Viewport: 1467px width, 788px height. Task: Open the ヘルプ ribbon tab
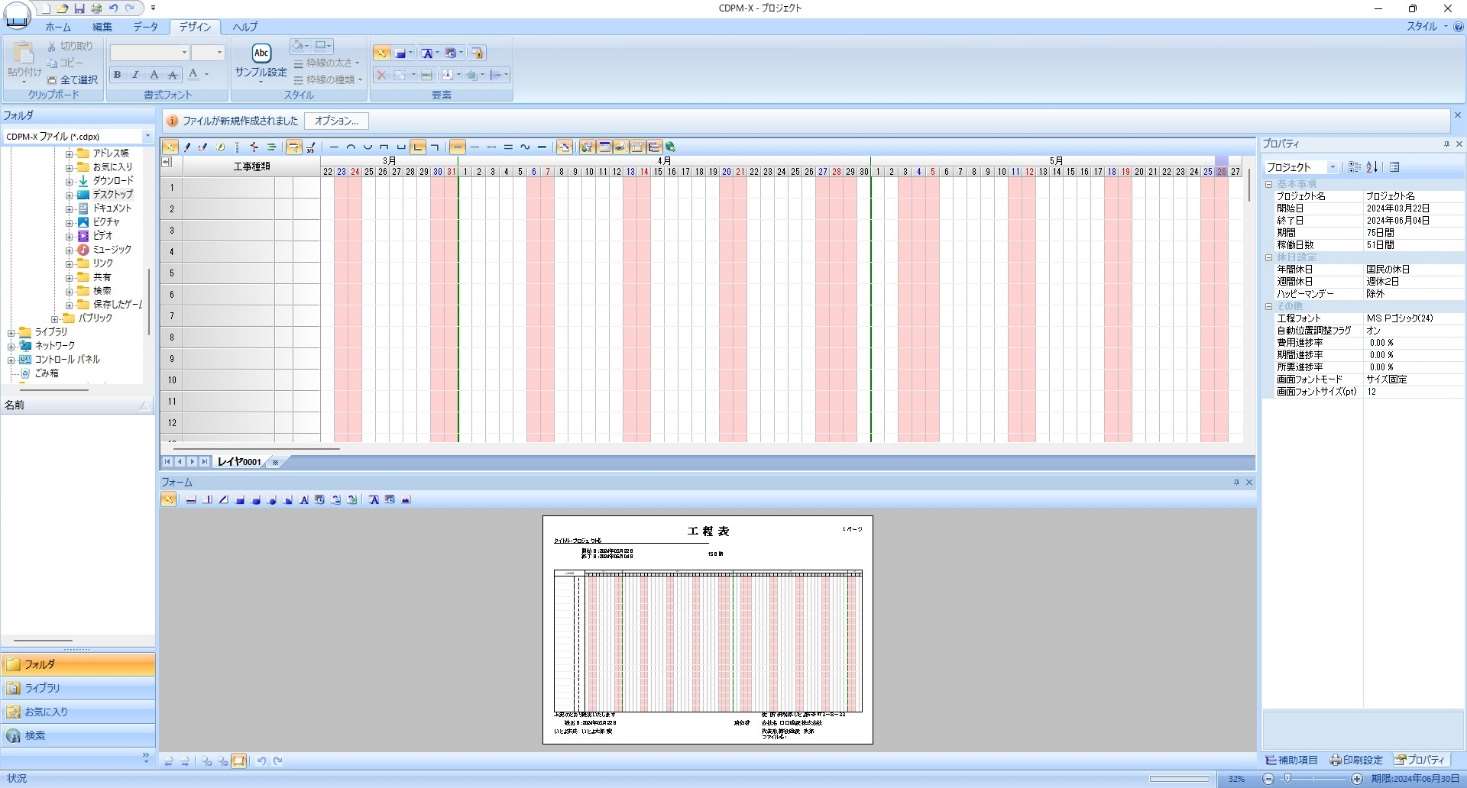point(245,27)
